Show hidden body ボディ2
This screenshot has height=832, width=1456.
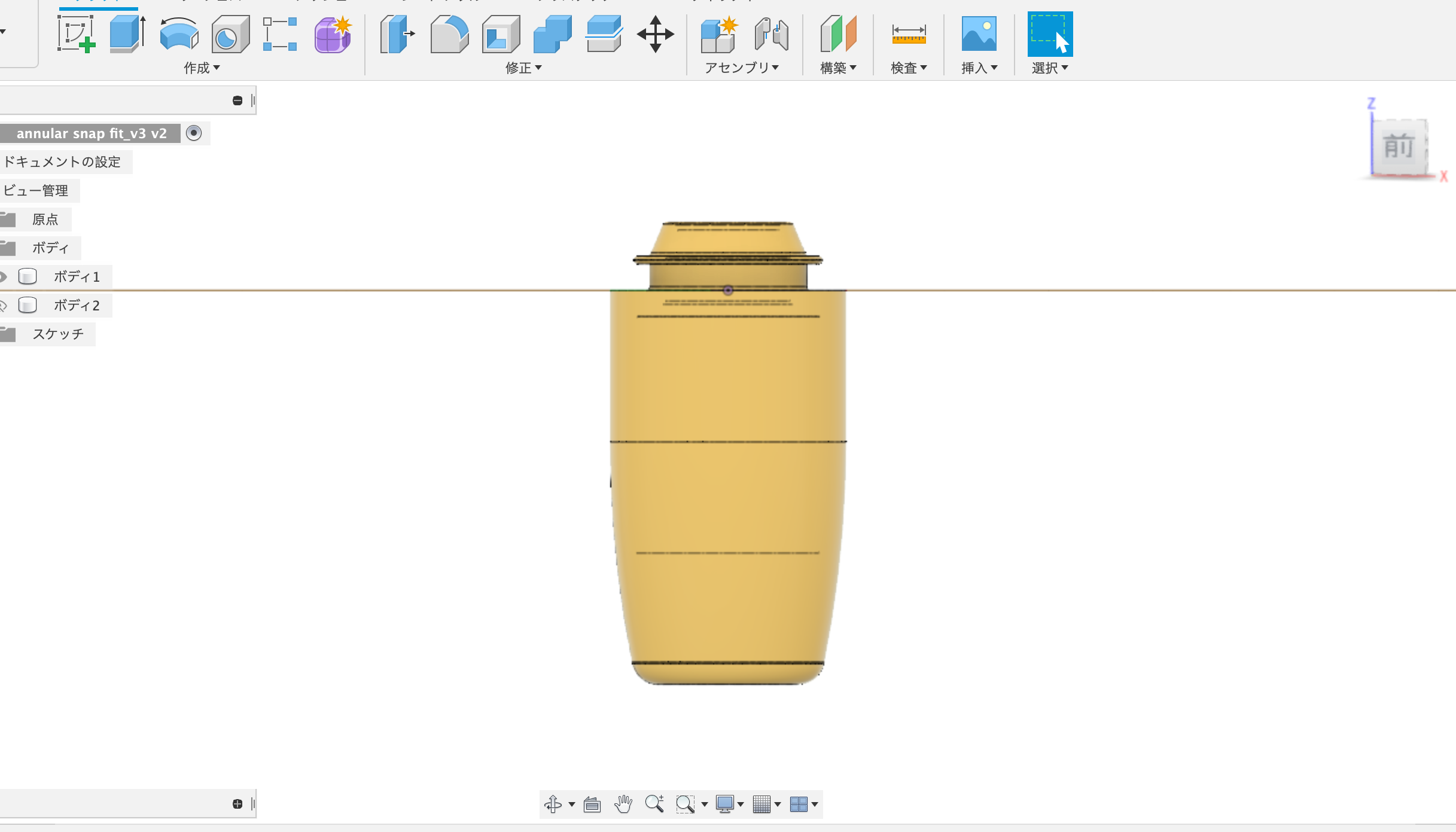(x=3, y=306)
